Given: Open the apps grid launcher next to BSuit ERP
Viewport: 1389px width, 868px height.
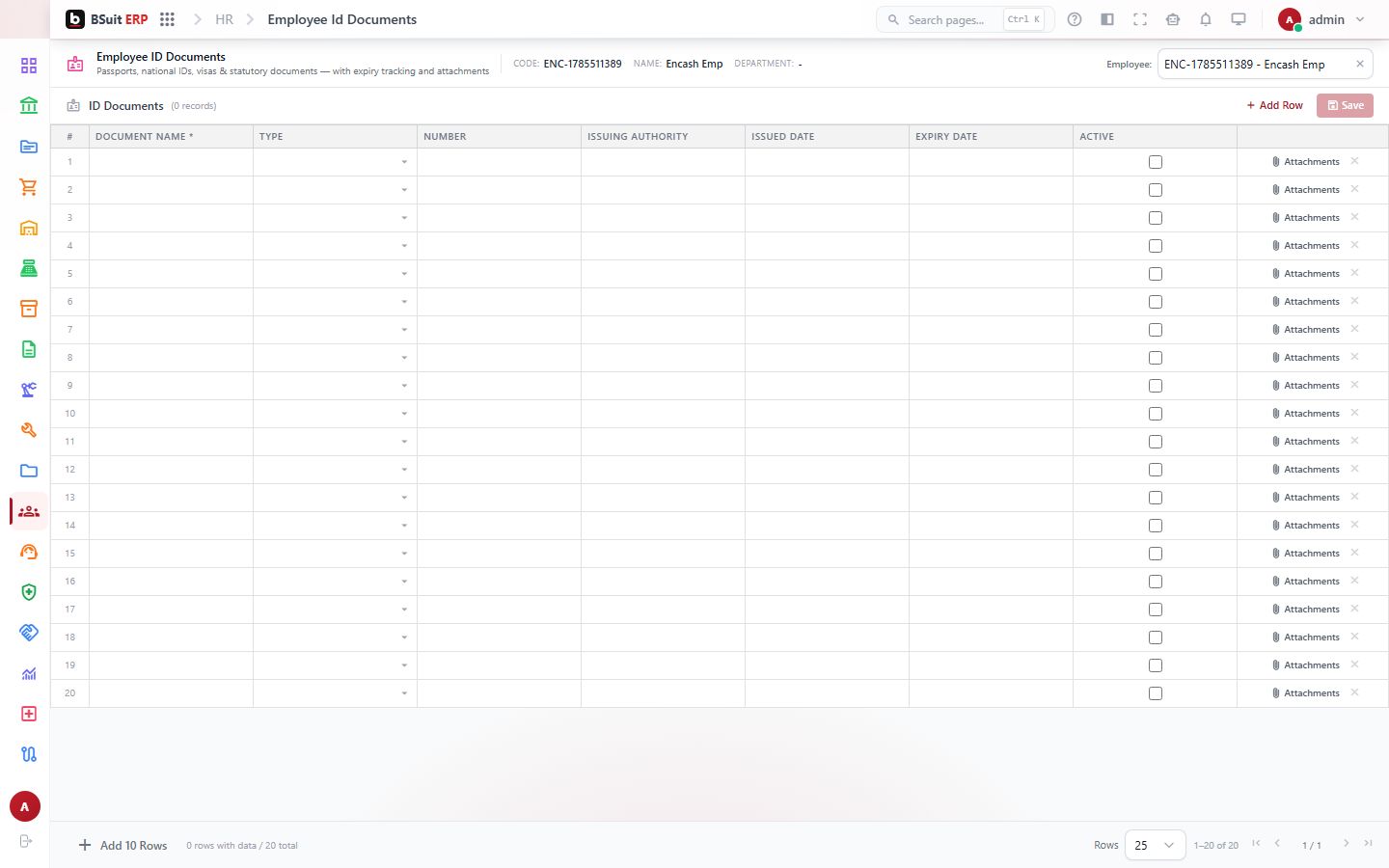Looking at the screenshot, I should (167, 19).
